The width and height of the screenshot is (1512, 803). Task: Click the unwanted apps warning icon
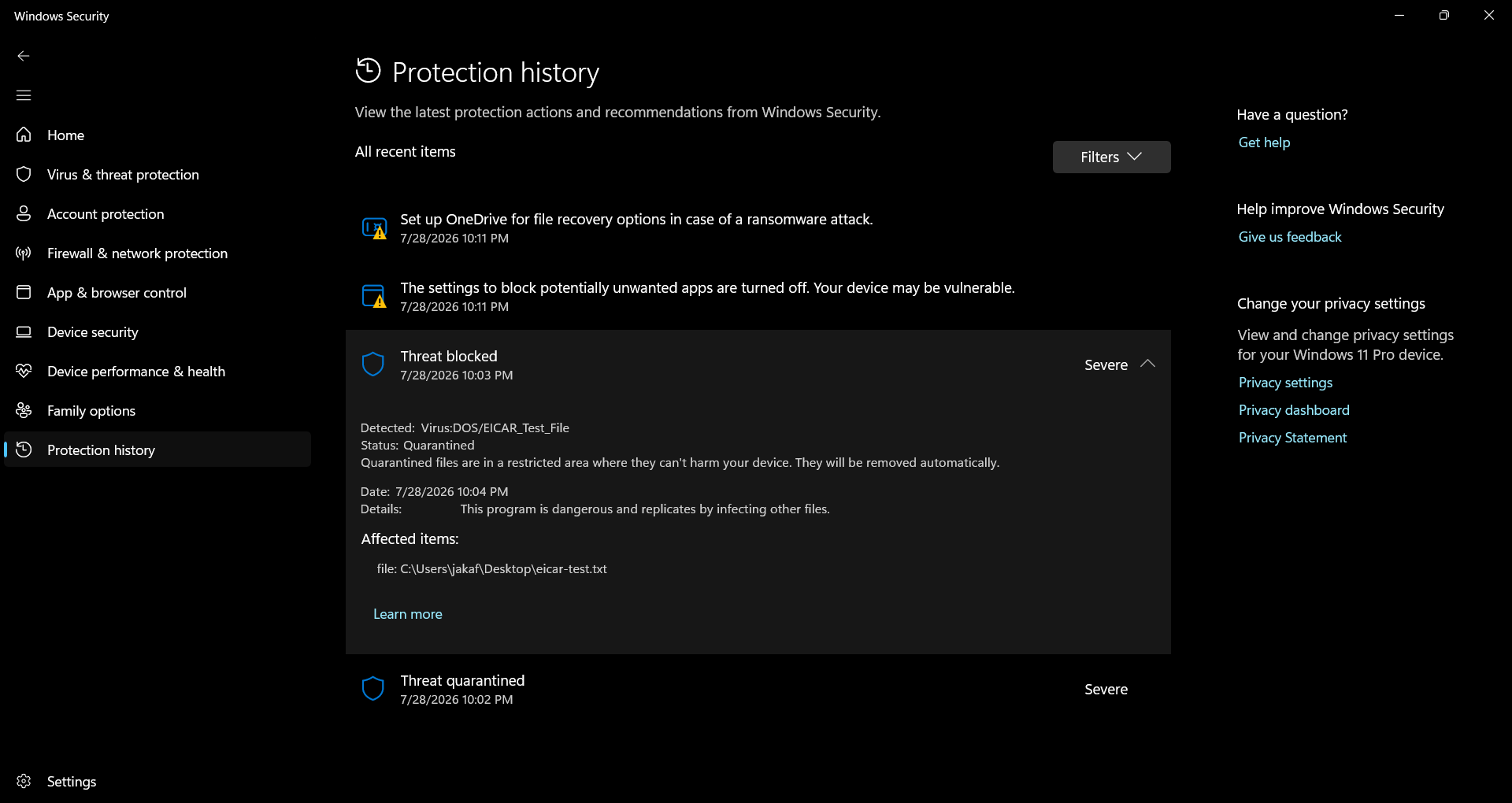pyautogui.click(x=374, y=297)
